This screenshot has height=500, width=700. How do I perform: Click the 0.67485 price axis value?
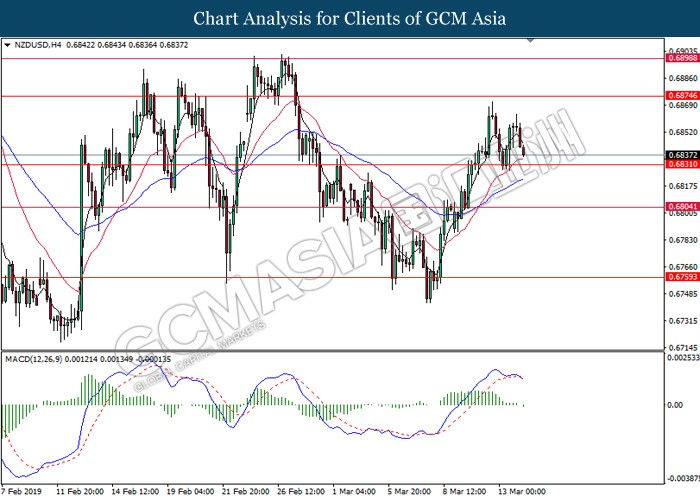tap(683, 294)
